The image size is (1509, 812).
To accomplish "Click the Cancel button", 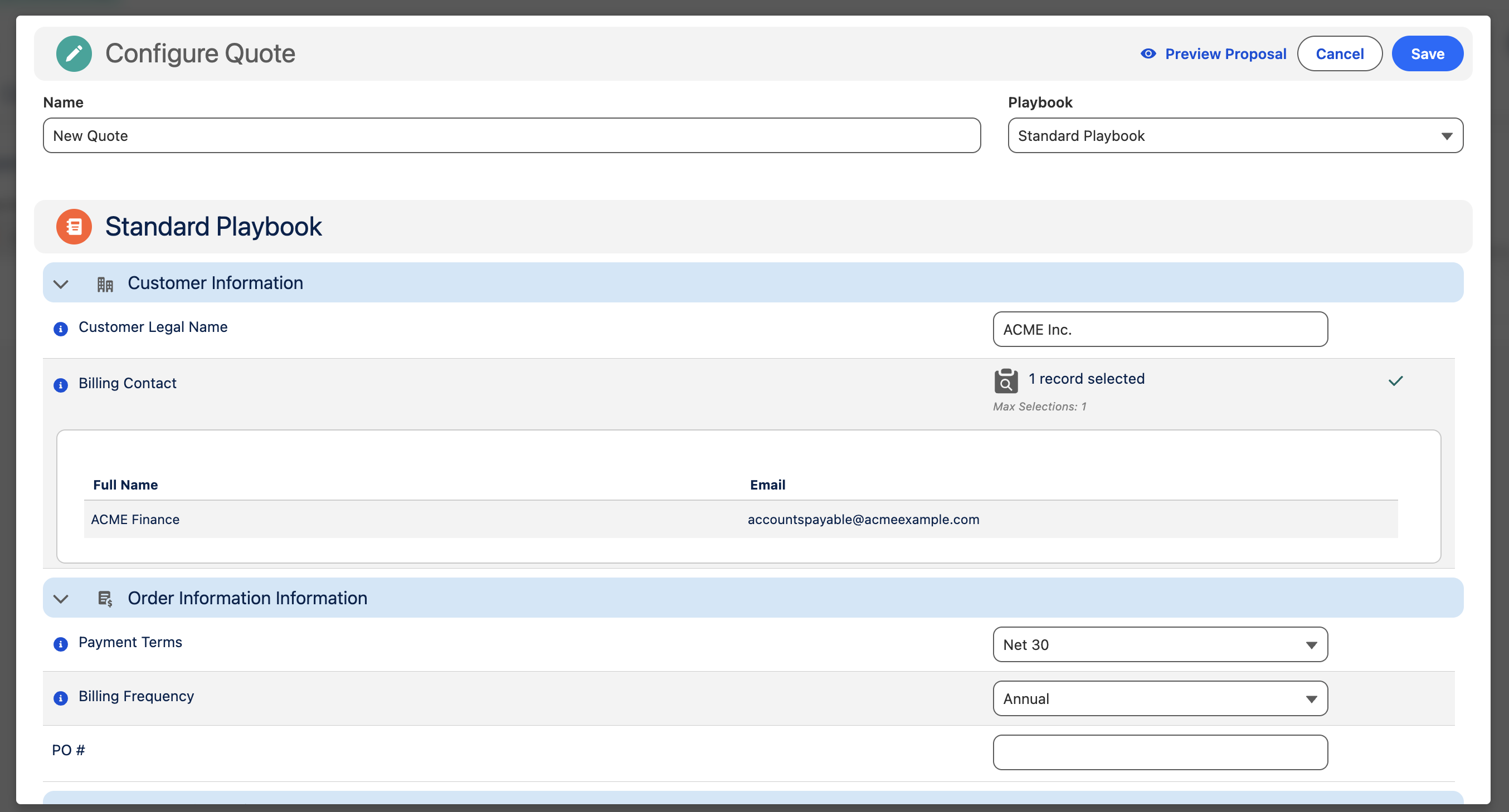I will pyautogui.click(x=1339, y=54).
